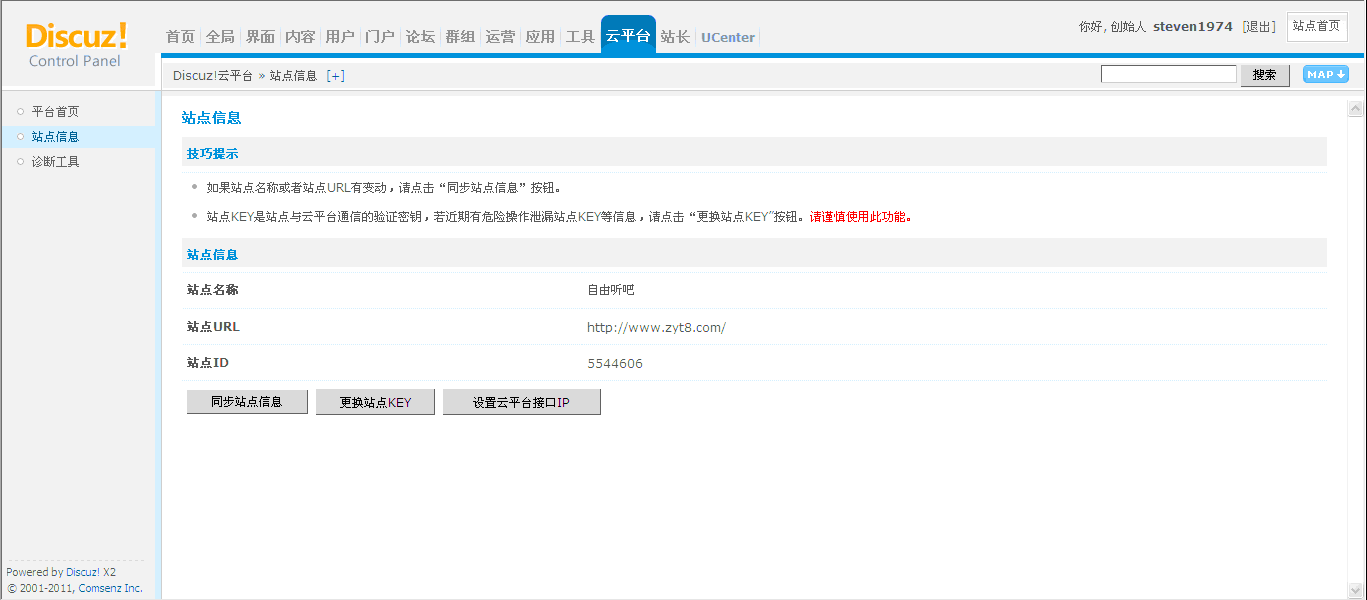Click 设置云平台接口IP button
1367x600 pixels.
point(521,402)
